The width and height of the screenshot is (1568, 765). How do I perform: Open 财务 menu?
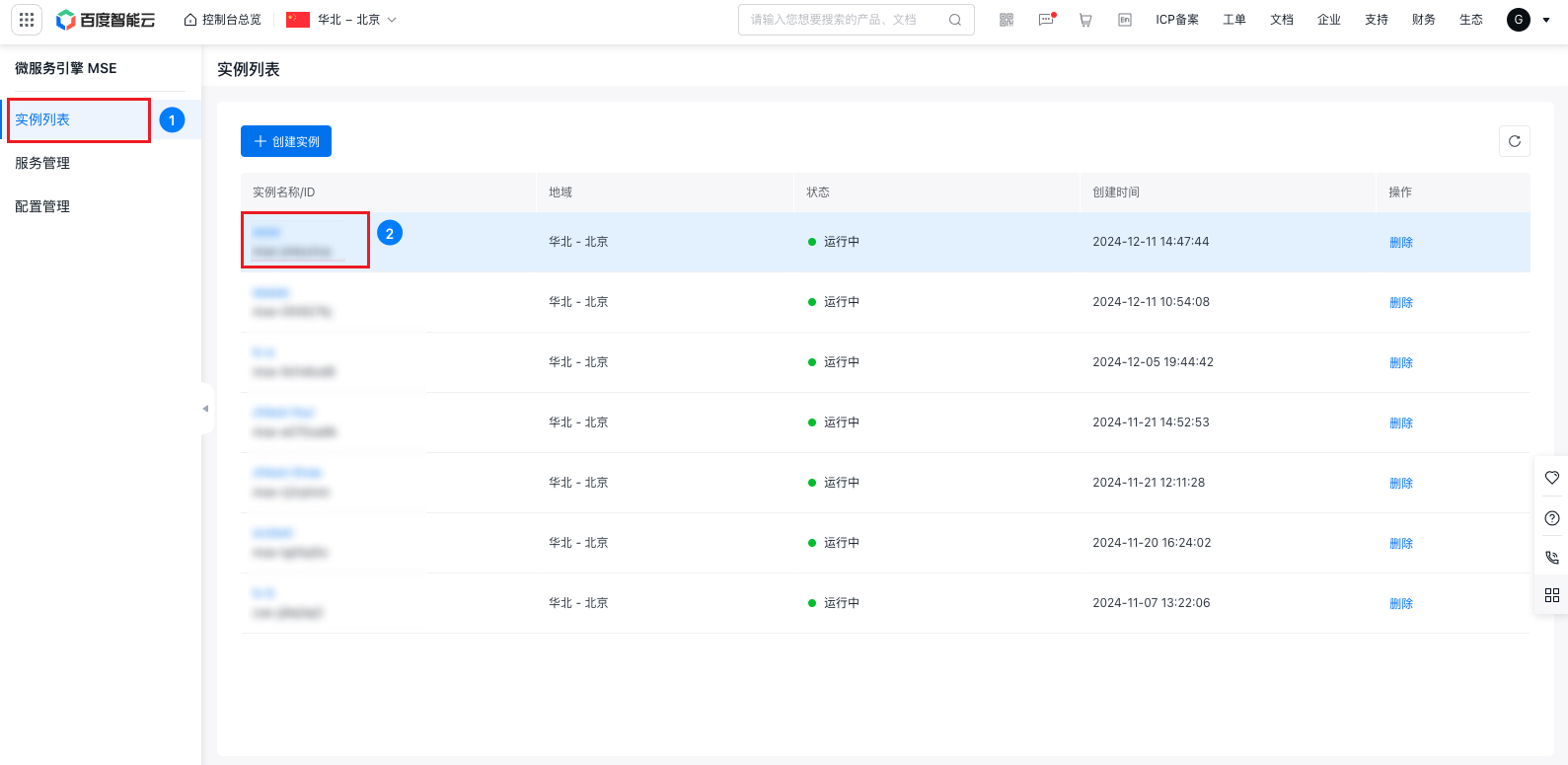click(1424, 20)
